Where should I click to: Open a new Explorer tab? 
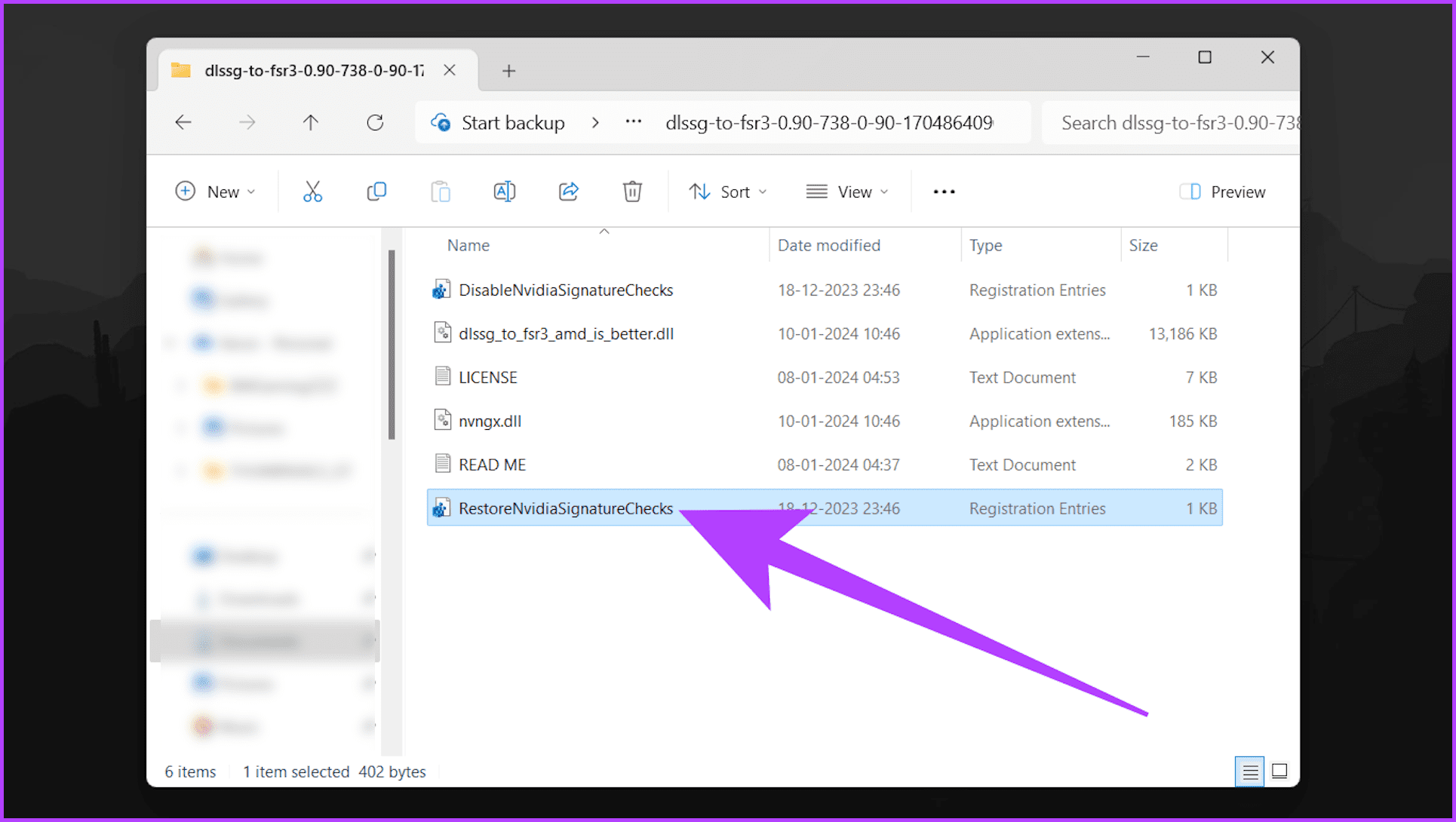coord(508,70)
